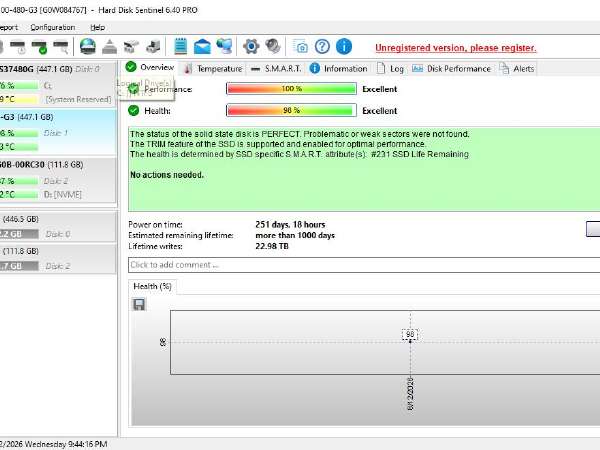Click the more than 1000 days value

click(295, 235)
